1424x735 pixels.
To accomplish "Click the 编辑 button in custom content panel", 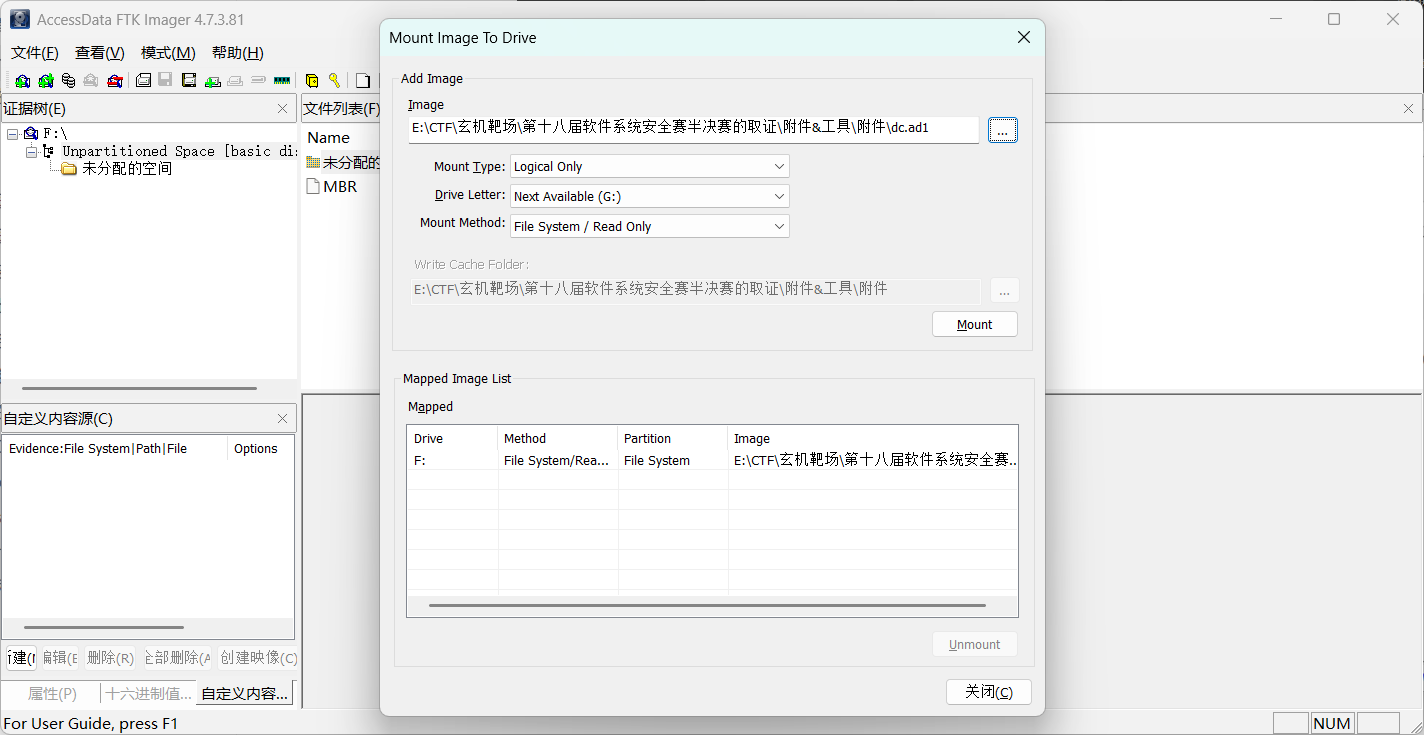I will 59,658.
